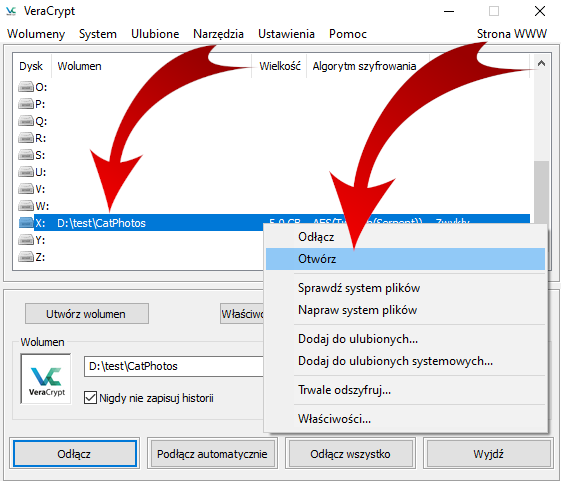
Task: Choose Właściwości... in context menu
Action: point(405,419)
